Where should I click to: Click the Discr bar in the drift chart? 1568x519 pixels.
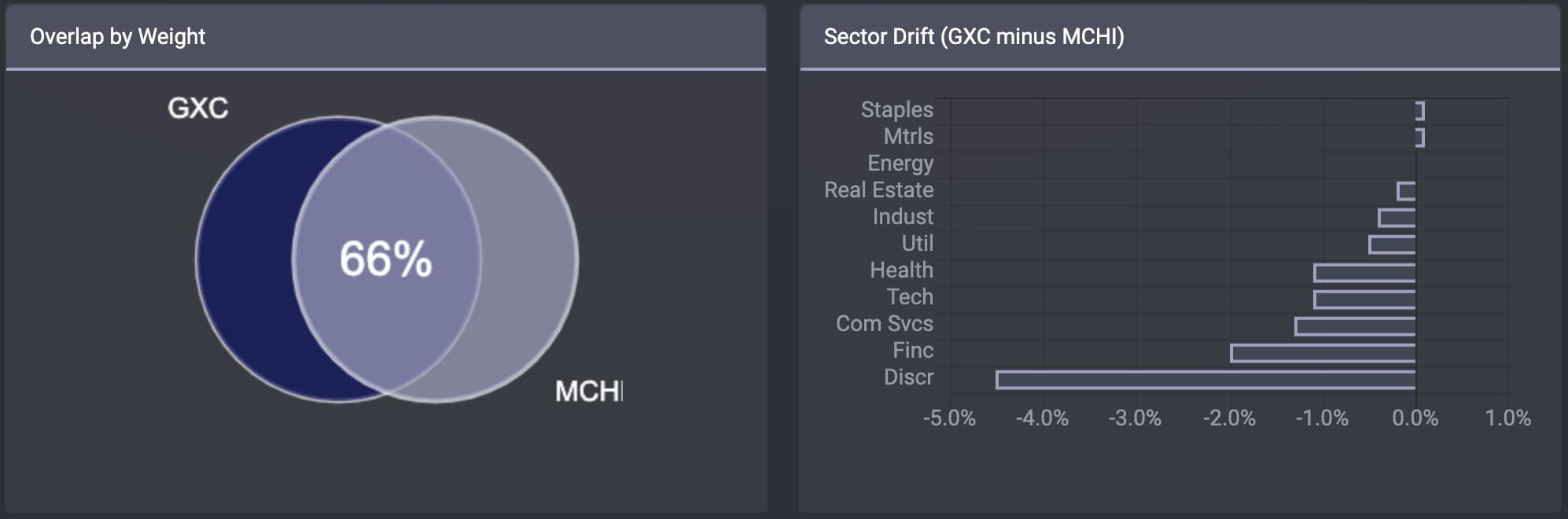click(1205, 380)
